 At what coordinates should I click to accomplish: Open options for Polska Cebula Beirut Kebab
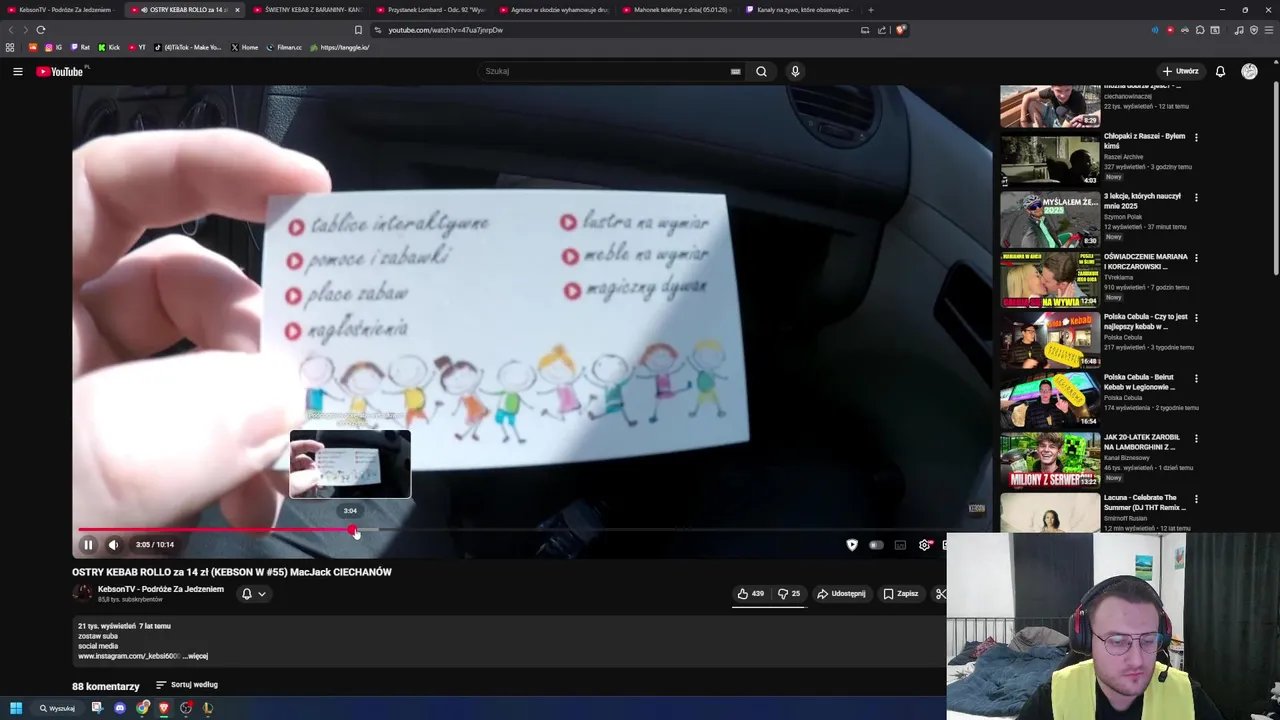tap(1196, 378)
